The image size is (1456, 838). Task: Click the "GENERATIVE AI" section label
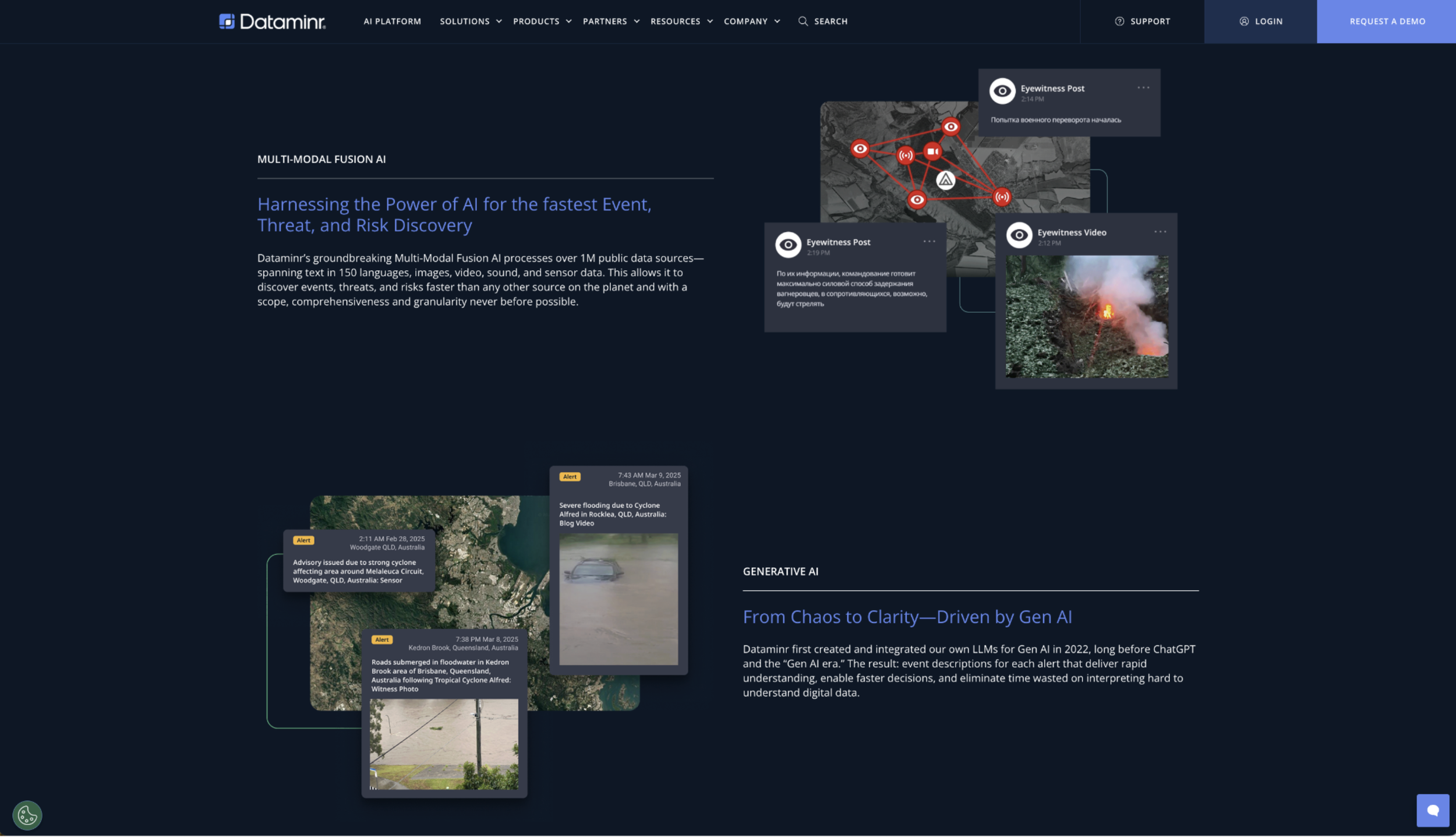click(x=780, y=572)
